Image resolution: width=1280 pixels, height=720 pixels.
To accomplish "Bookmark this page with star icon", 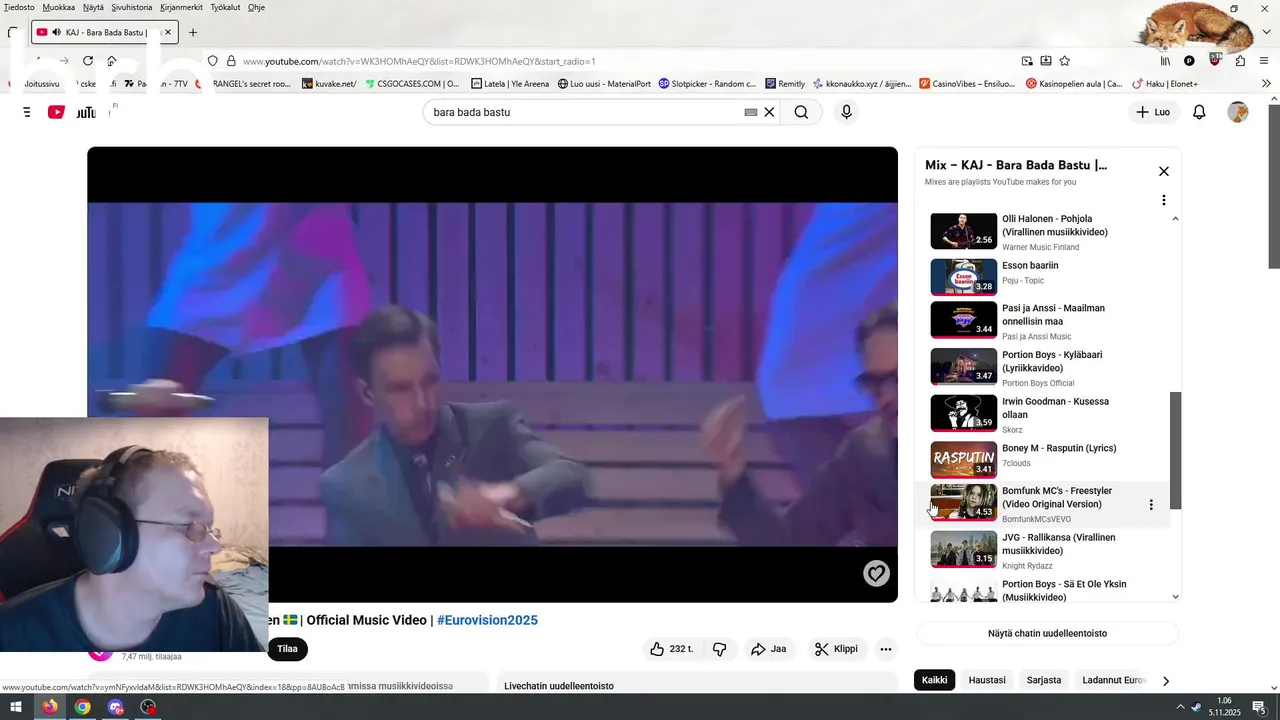I will [x=1065, y=61].
